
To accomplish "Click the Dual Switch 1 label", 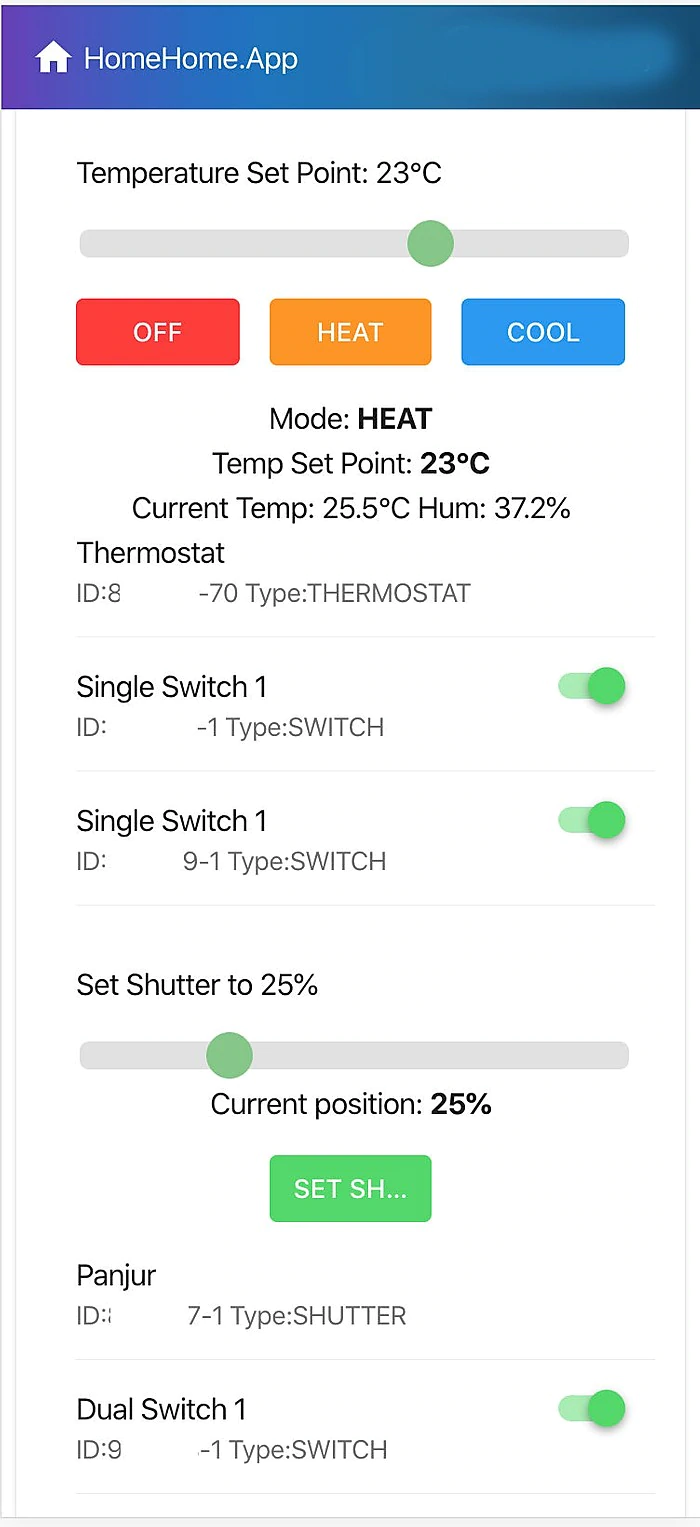I will tap(161, 1410).
